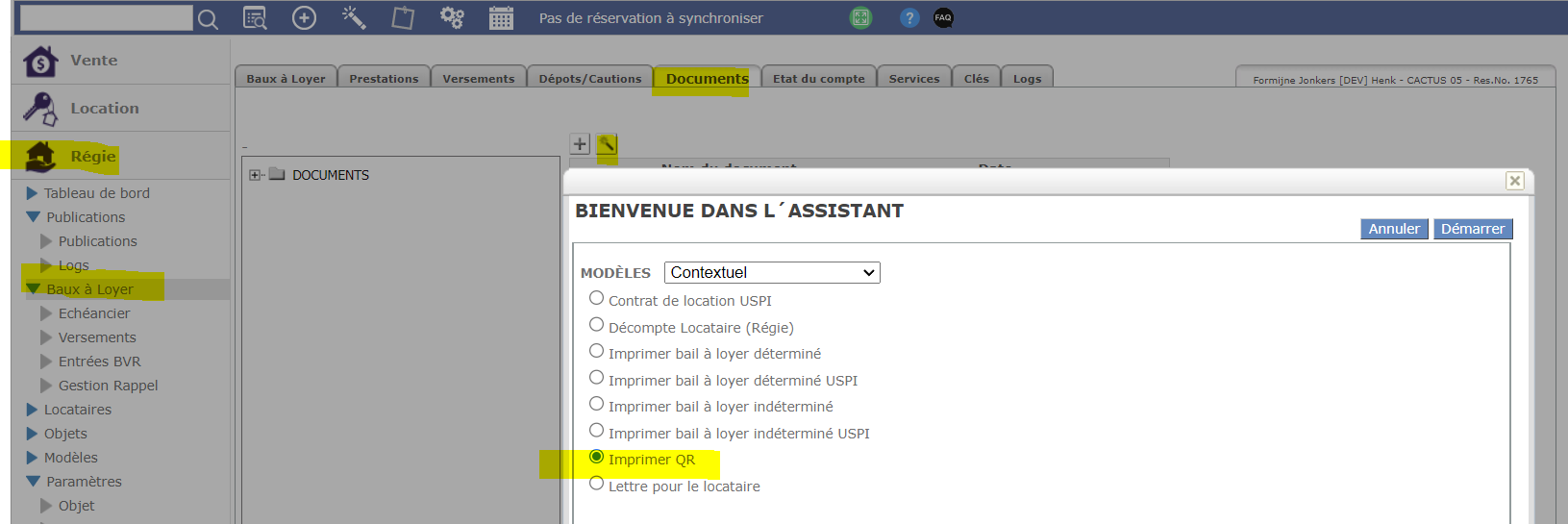Open the Etat du compte tab

818,79
